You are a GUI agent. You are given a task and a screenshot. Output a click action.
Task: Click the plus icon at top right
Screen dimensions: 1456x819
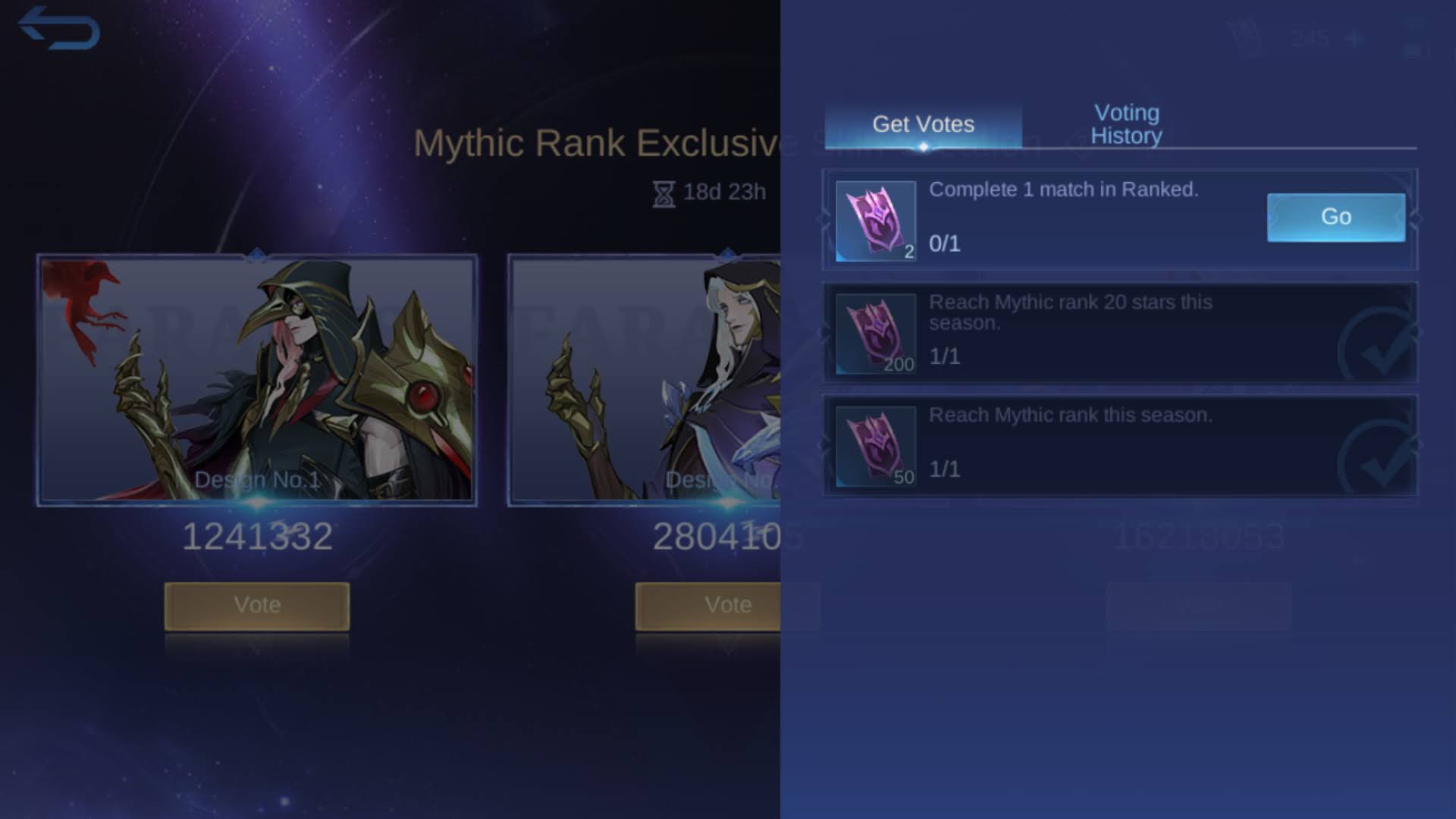(1355, 38)
